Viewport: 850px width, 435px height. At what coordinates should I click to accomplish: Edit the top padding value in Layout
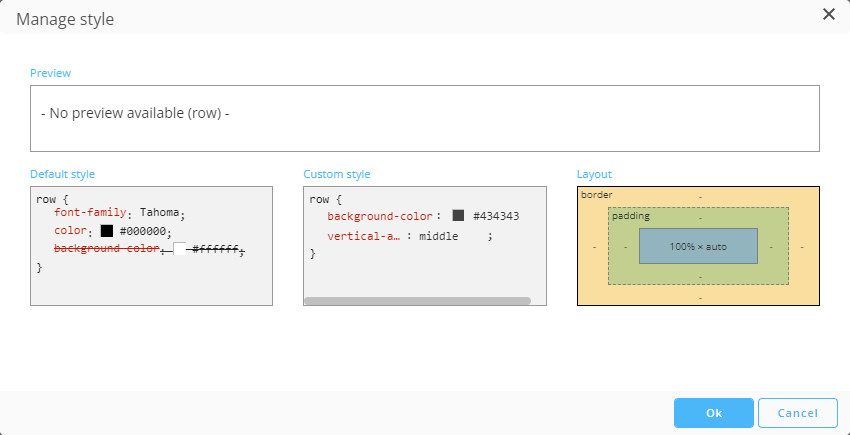[x=699, y=217]
